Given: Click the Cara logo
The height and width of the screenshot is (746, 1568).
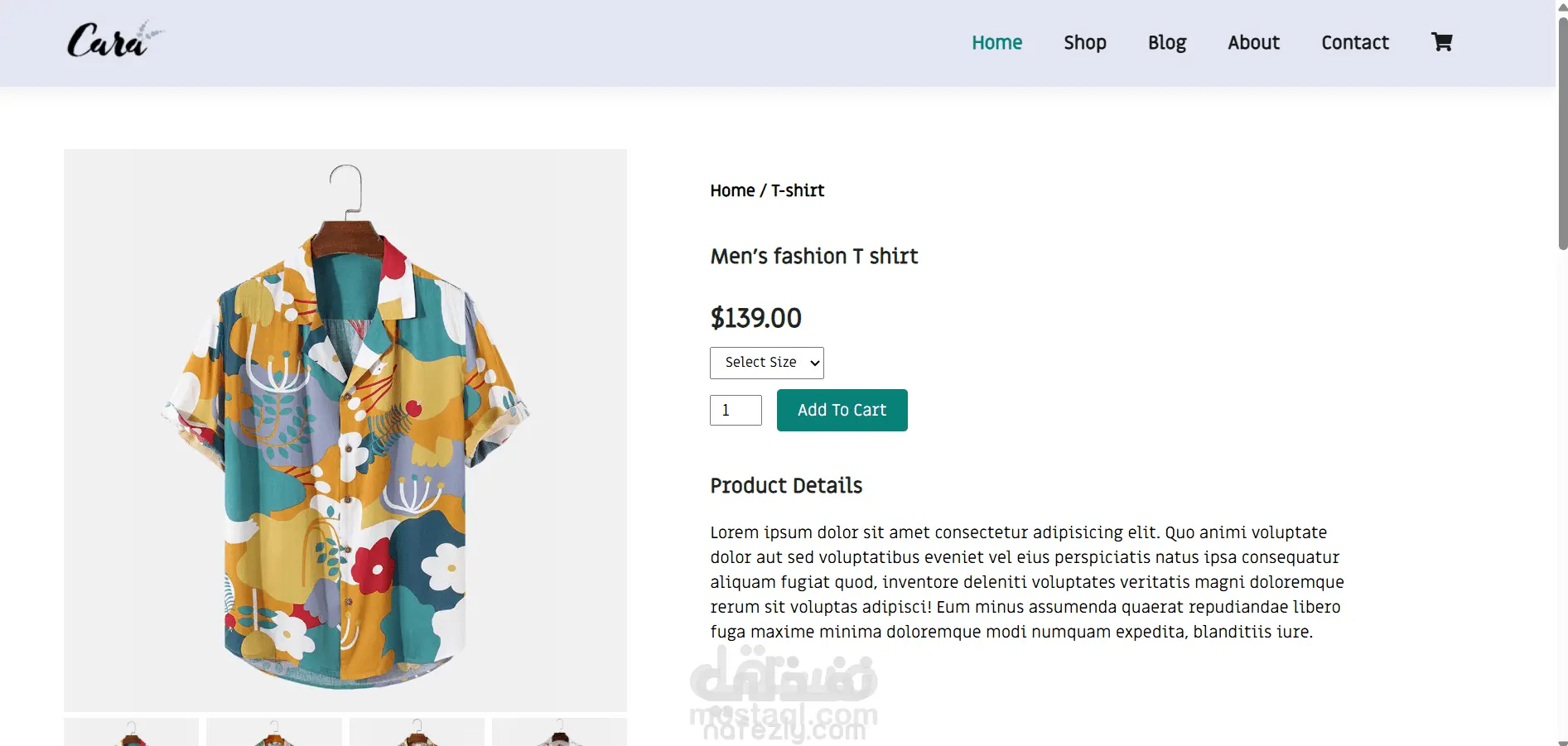Looking at the screenshot, I should [113, 41].
